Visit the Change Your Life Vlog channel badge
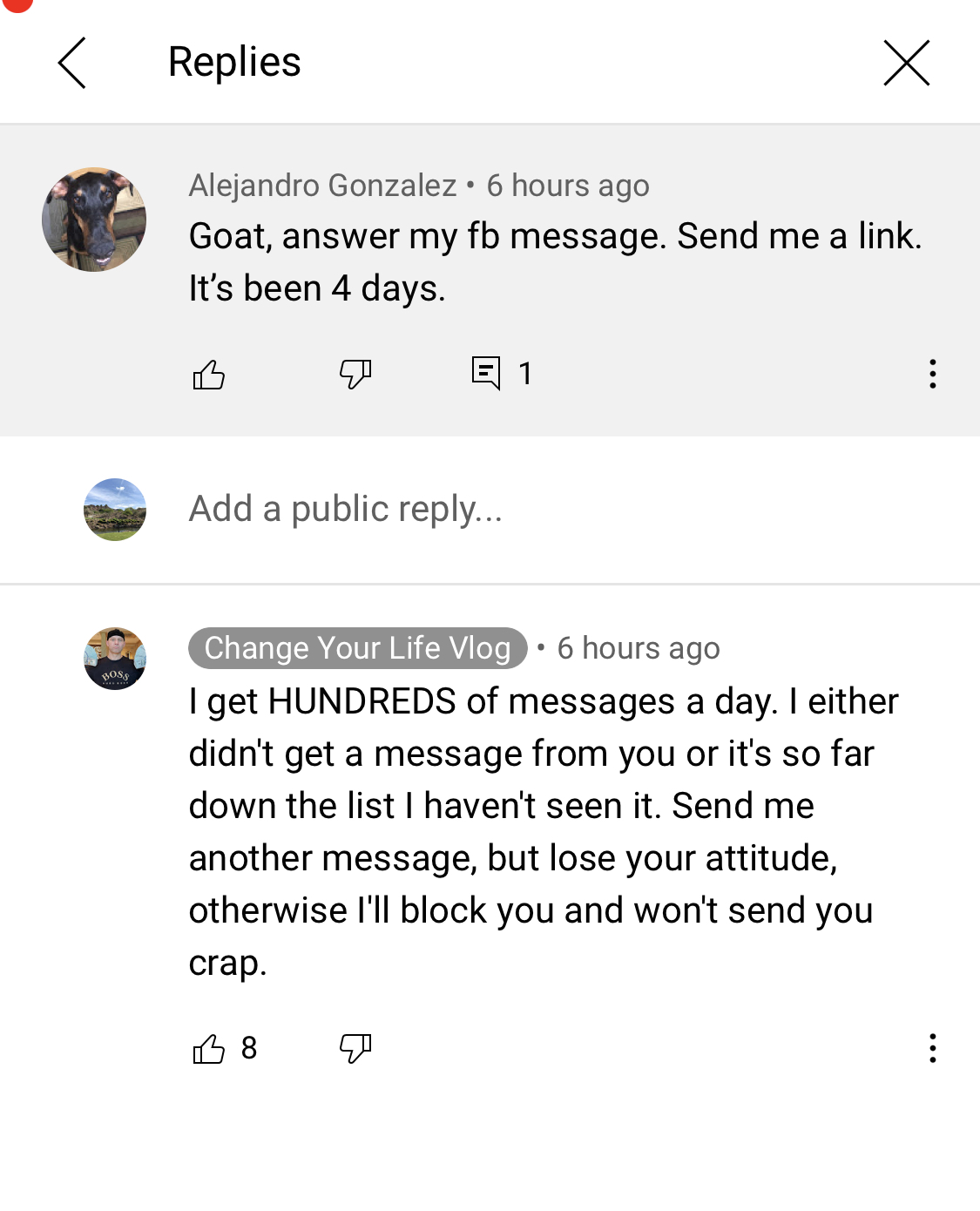The height and width of the screenshot is (1211, 980). click(x=358, y=648)
